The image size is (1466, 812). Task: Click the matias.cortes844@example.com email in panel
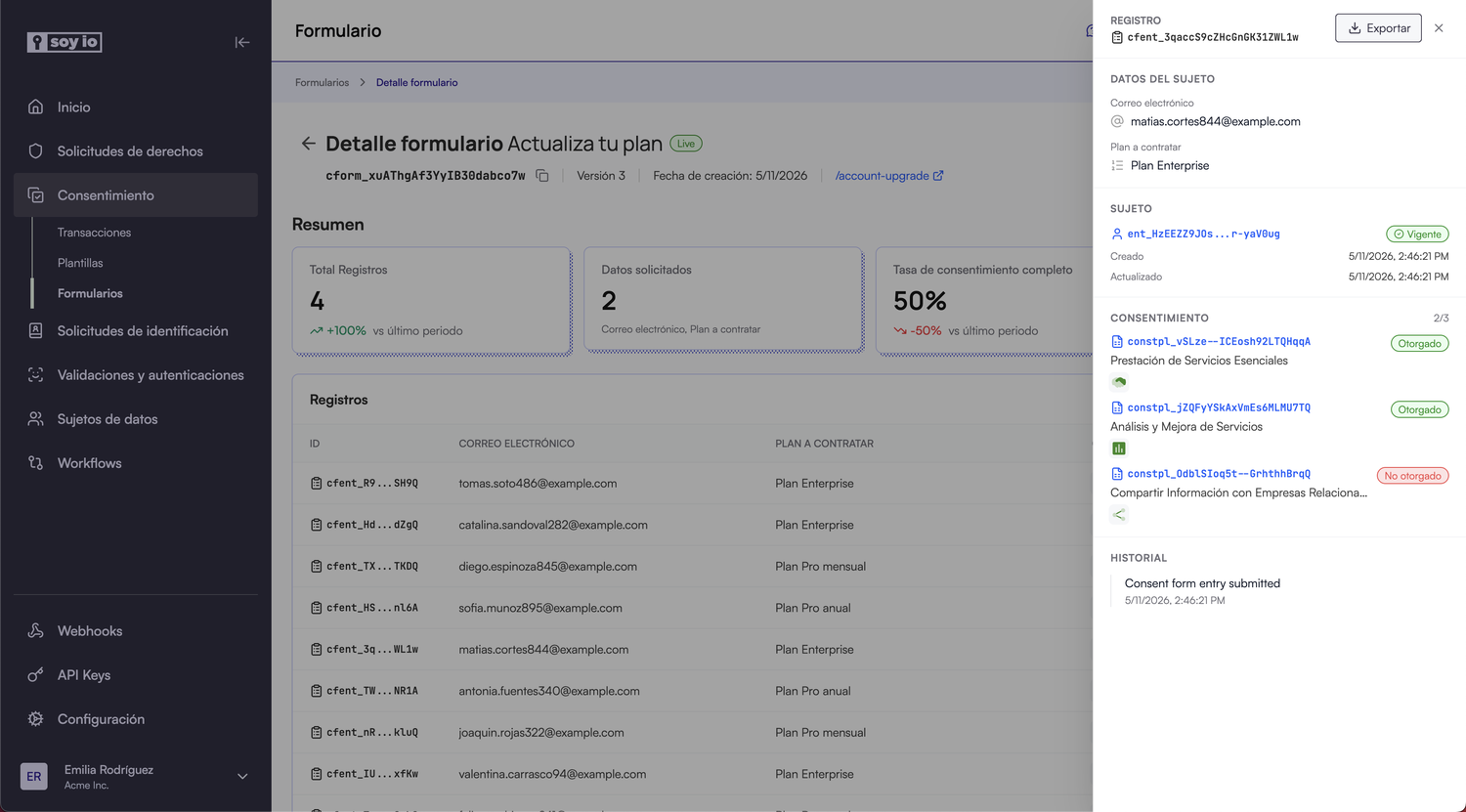coord(1215,122)
